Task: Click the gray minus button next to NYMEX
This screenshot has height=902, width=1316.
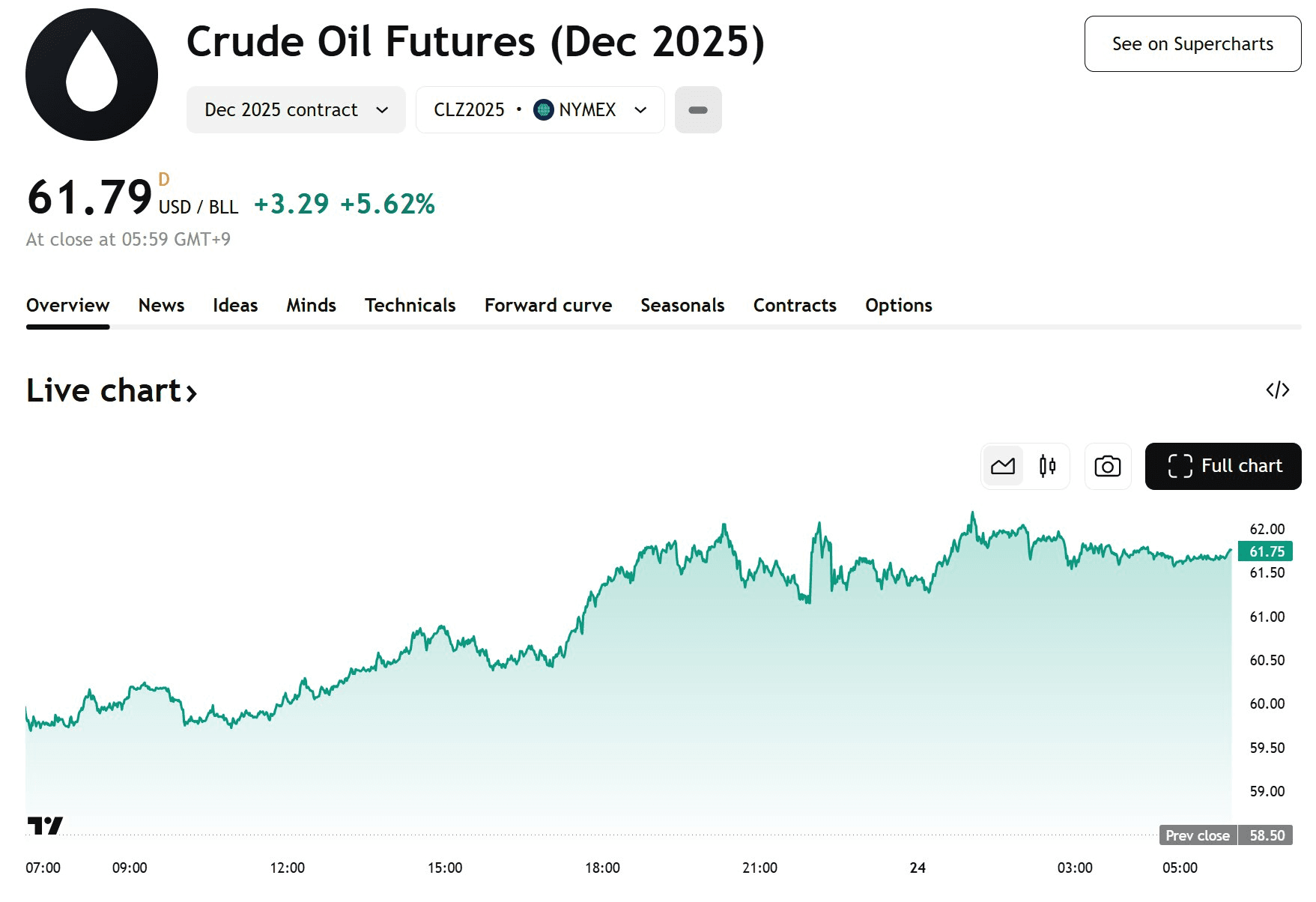Action: pos(697,110)
